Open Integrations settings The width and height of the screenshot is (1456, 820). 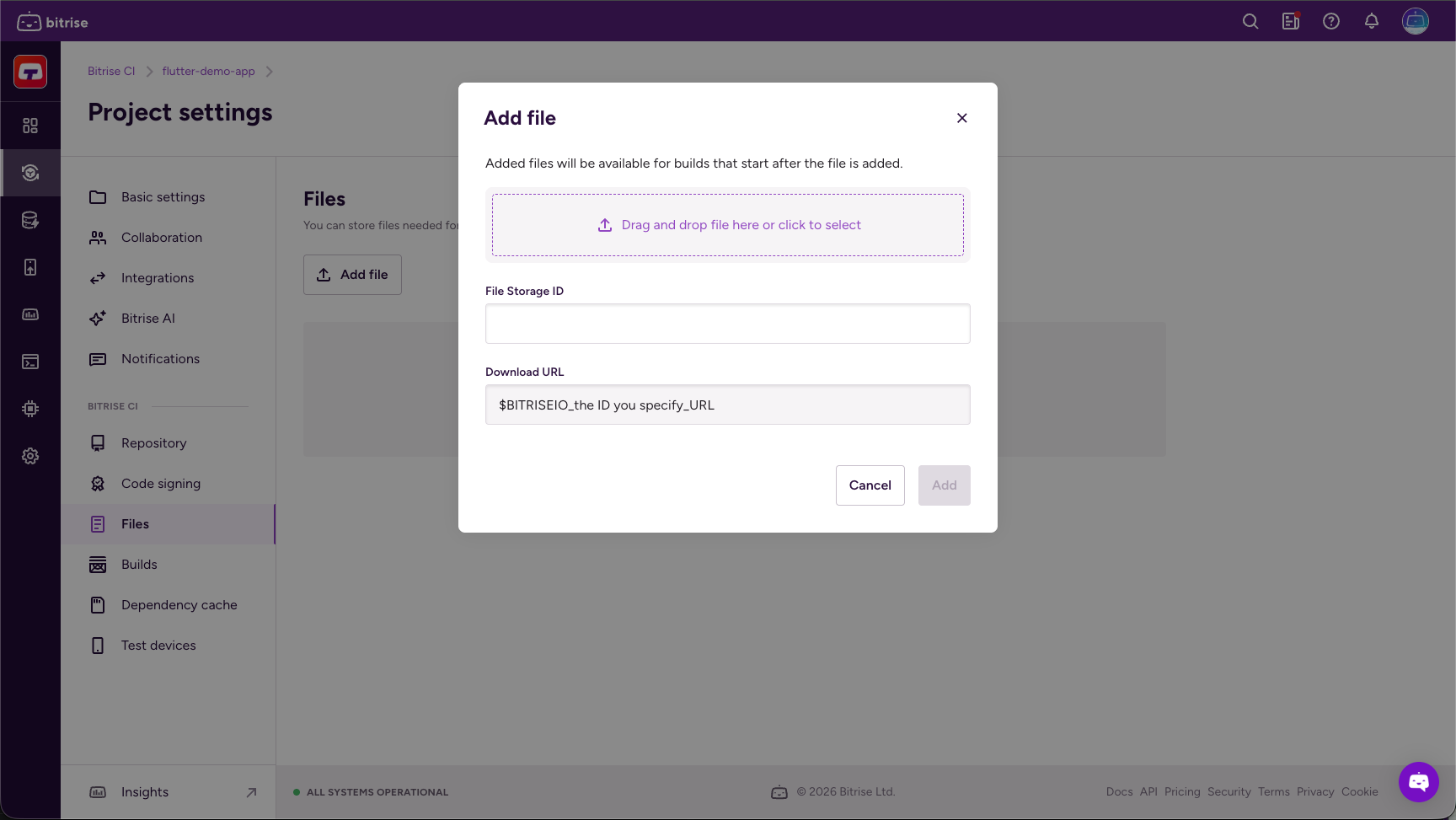click(169, 278)
